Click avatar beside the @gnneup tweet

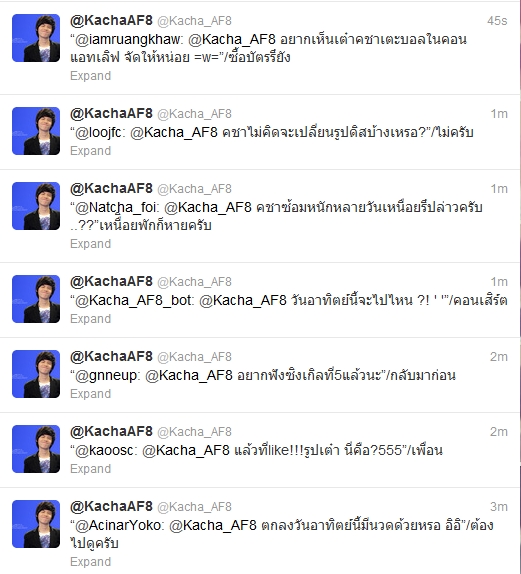pyautogui.click(x=36, y=374)
